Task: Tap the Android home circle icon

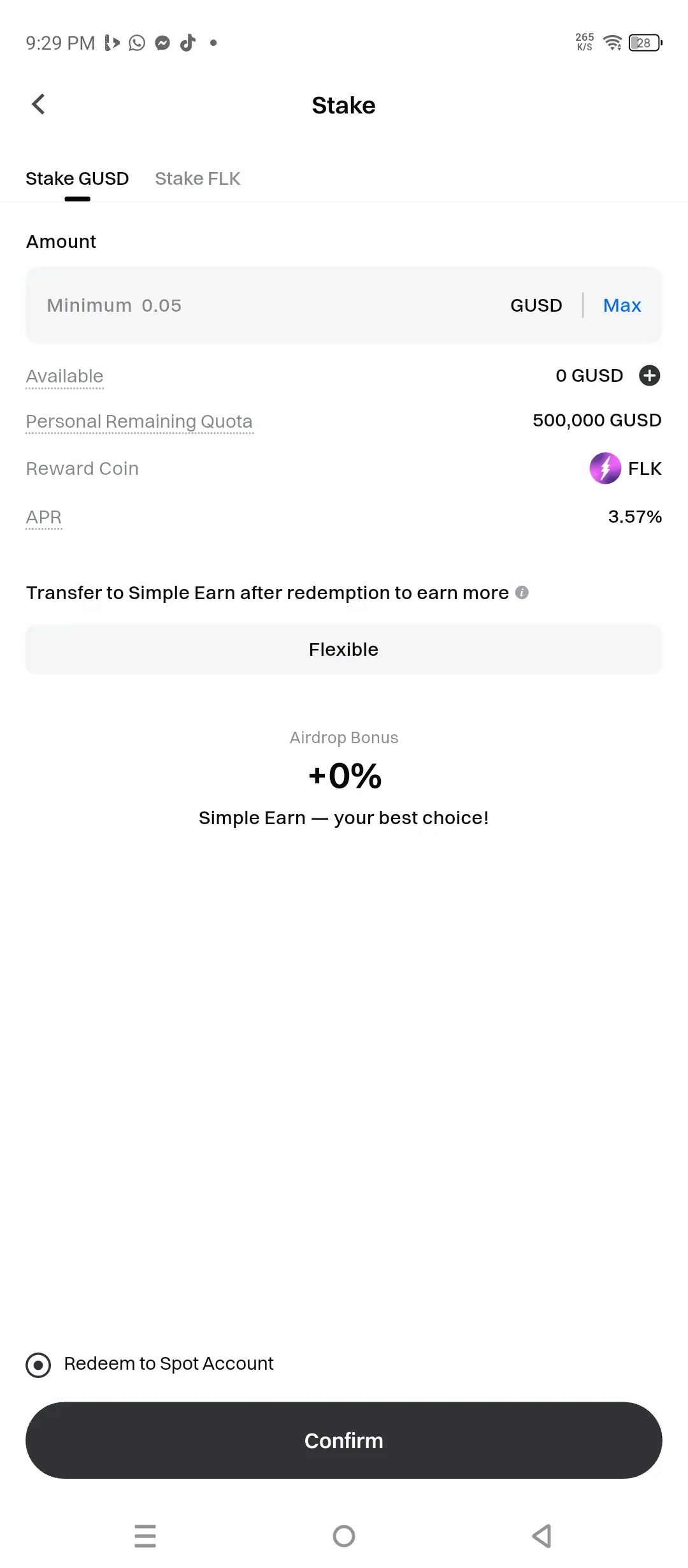Action: (x=344, y=1536)
